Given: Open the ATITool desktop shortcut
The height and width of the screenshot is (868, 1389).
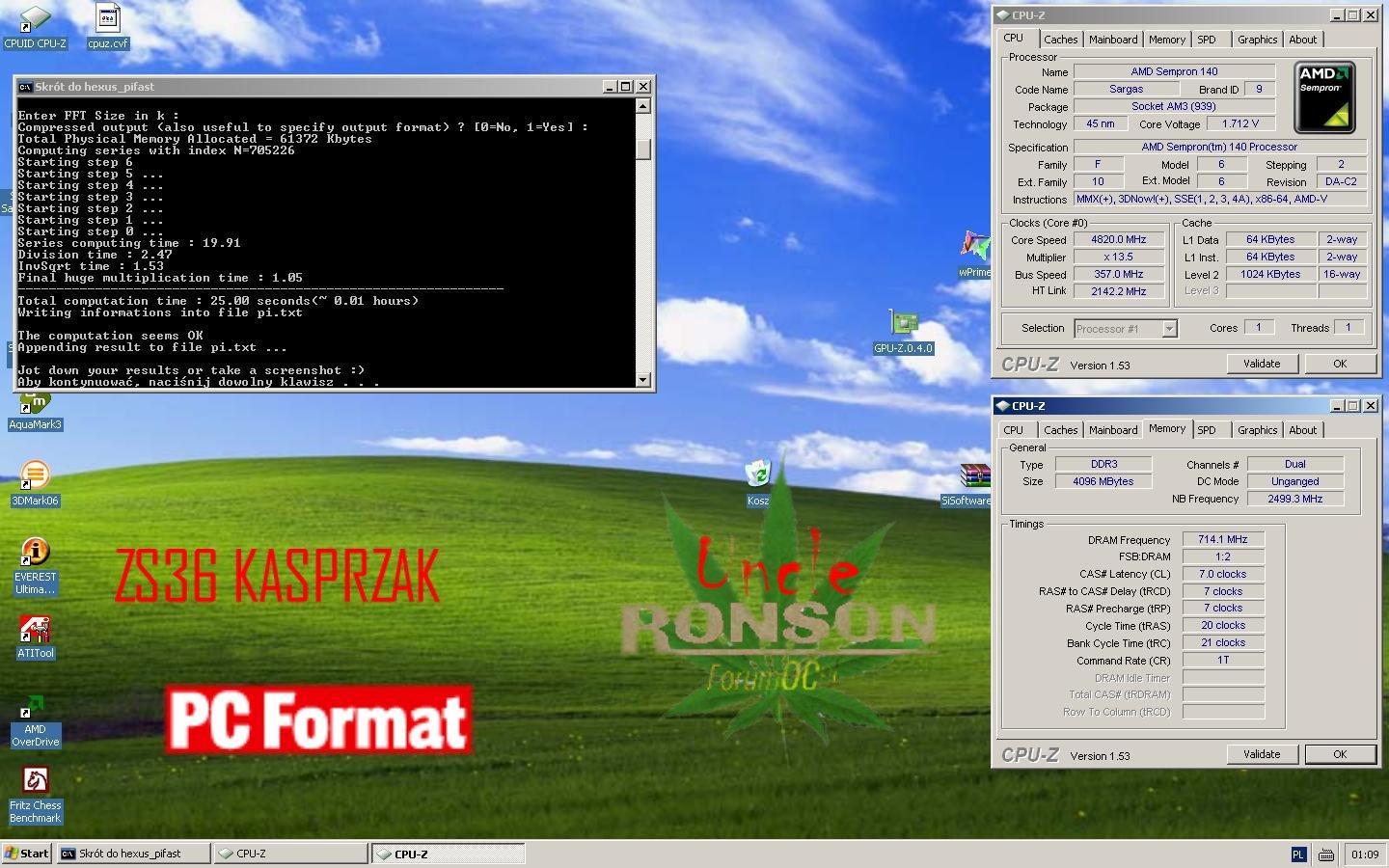Looking at the screenshot, I should [x=35, y=638].
